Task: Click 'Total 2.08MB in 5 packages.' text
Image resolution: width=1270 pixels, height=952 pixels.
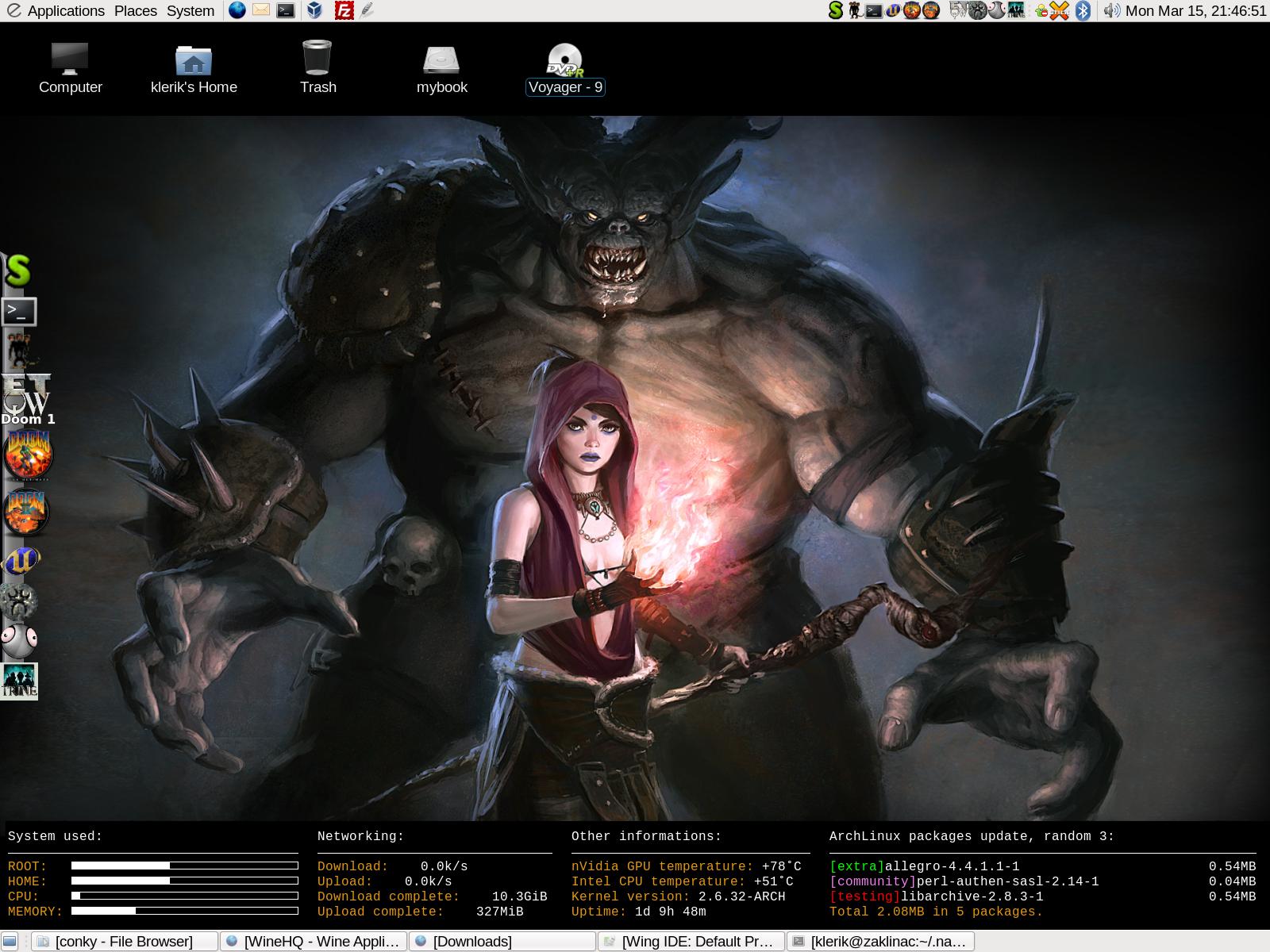Action: coord(937,912)
